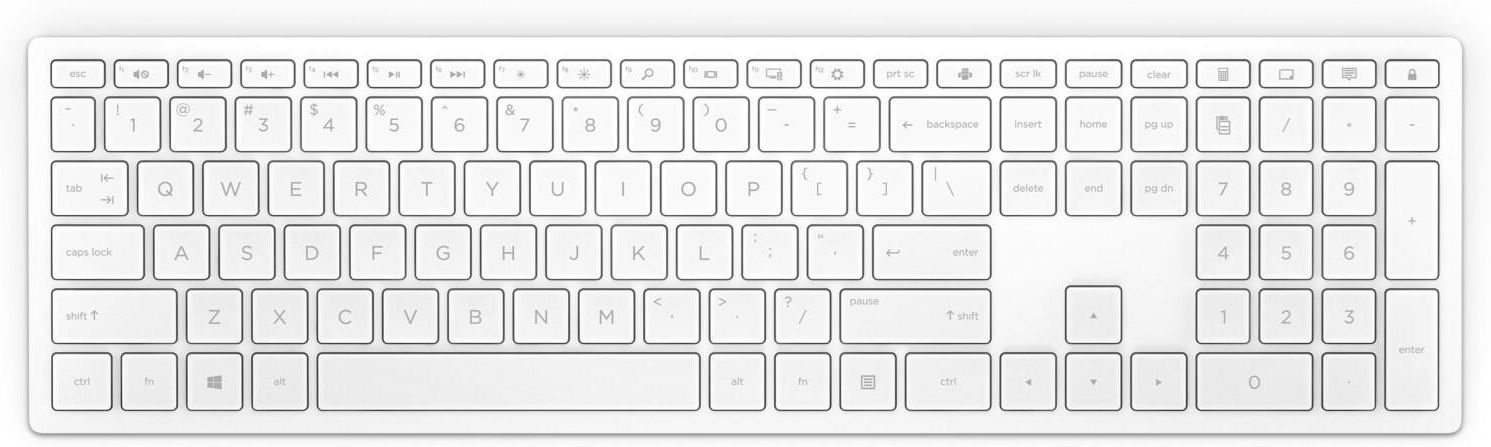This screenshot has height=447, width=1491.
Task: Tap the f5 play/pause key
Action: pos(394,74)
